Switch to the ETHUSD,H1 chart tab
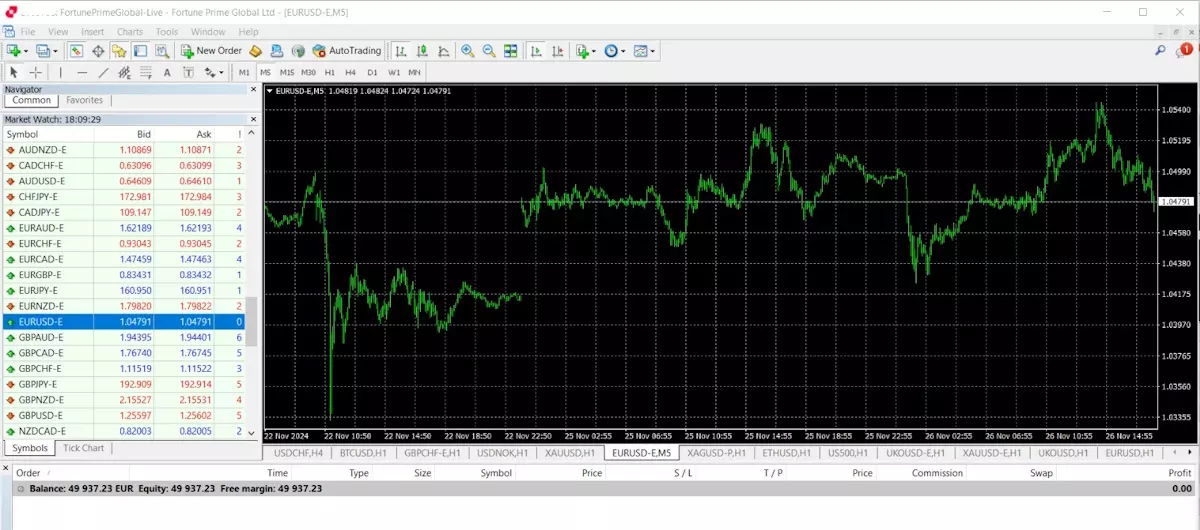 coord(786,453)
